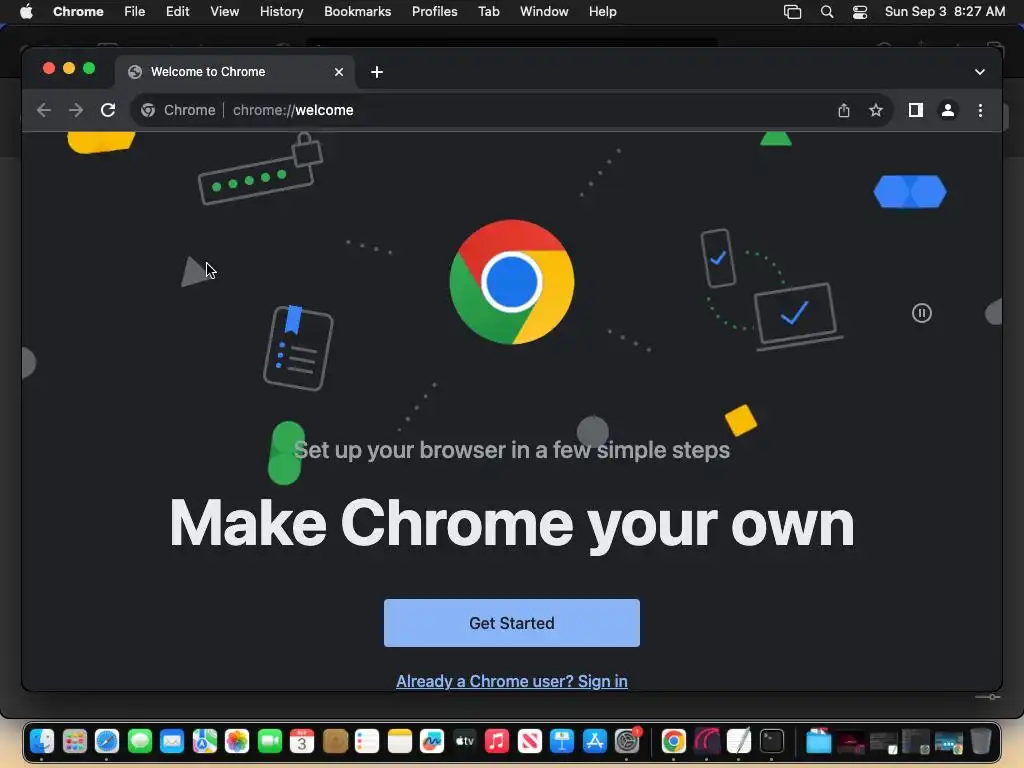
Task: Open Chrome side panel
Action: pyautogui.click(x=916, y=110)
